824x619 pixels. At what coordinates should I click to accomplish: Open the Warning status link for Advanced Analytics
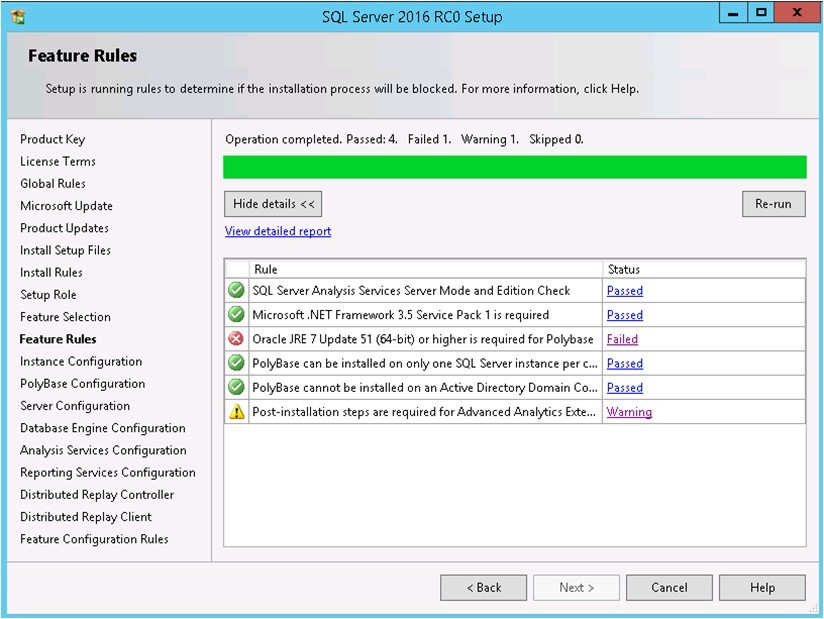coord(630,412)
